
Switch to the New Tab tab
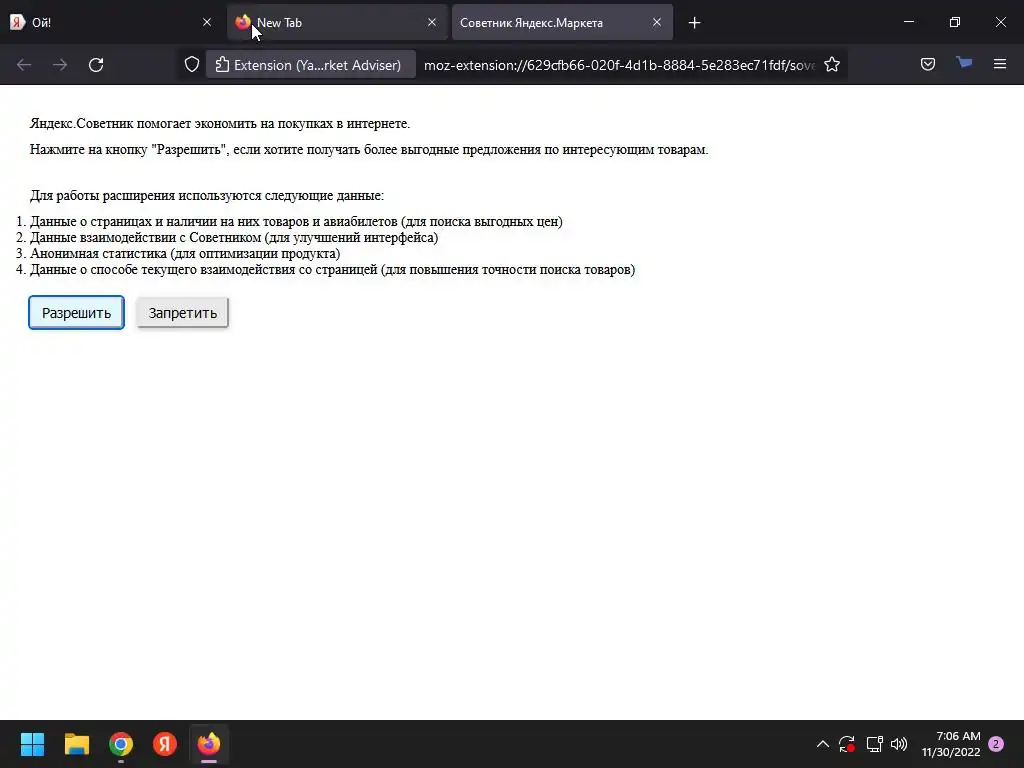(x=336, y=22)
